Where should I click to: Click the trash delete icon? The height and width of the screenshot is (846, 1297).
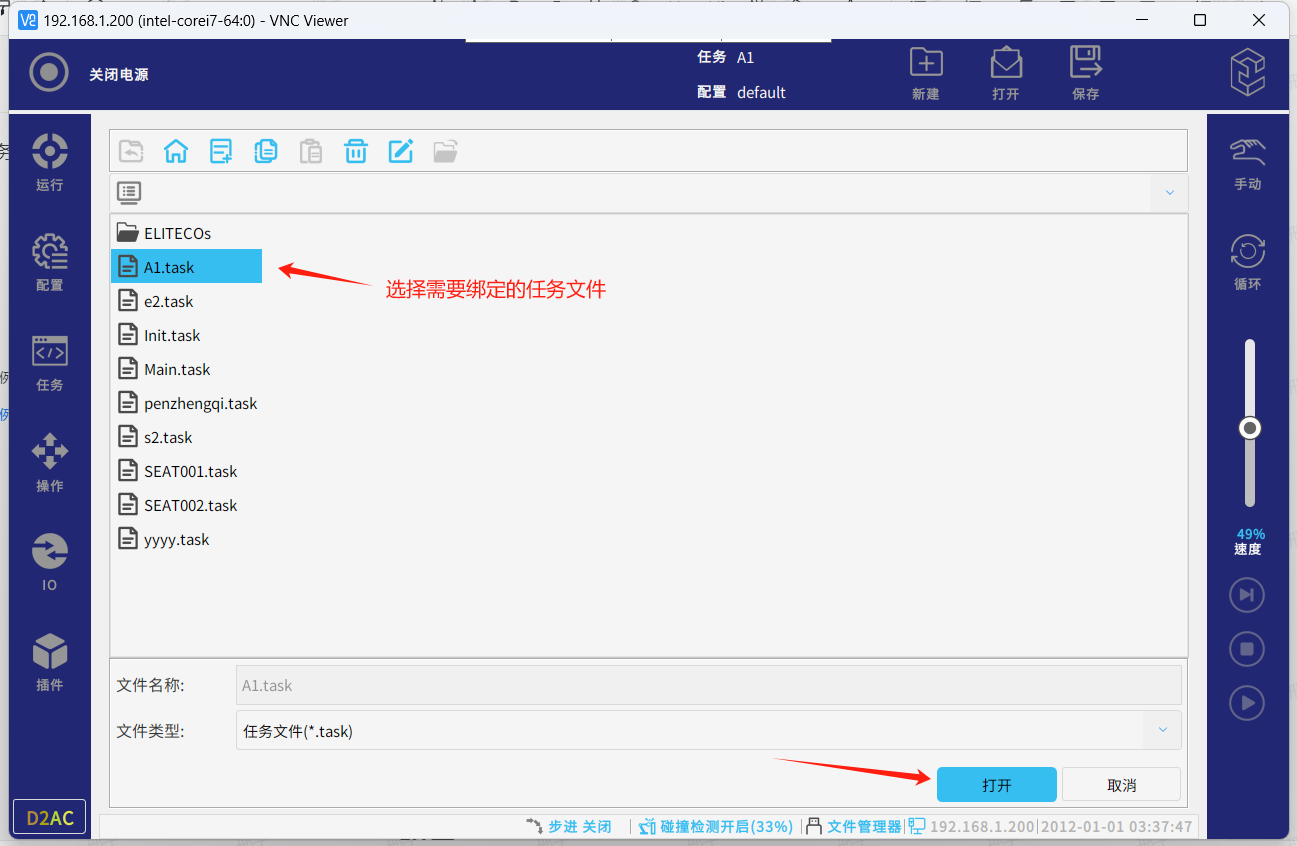pos(356,151)
